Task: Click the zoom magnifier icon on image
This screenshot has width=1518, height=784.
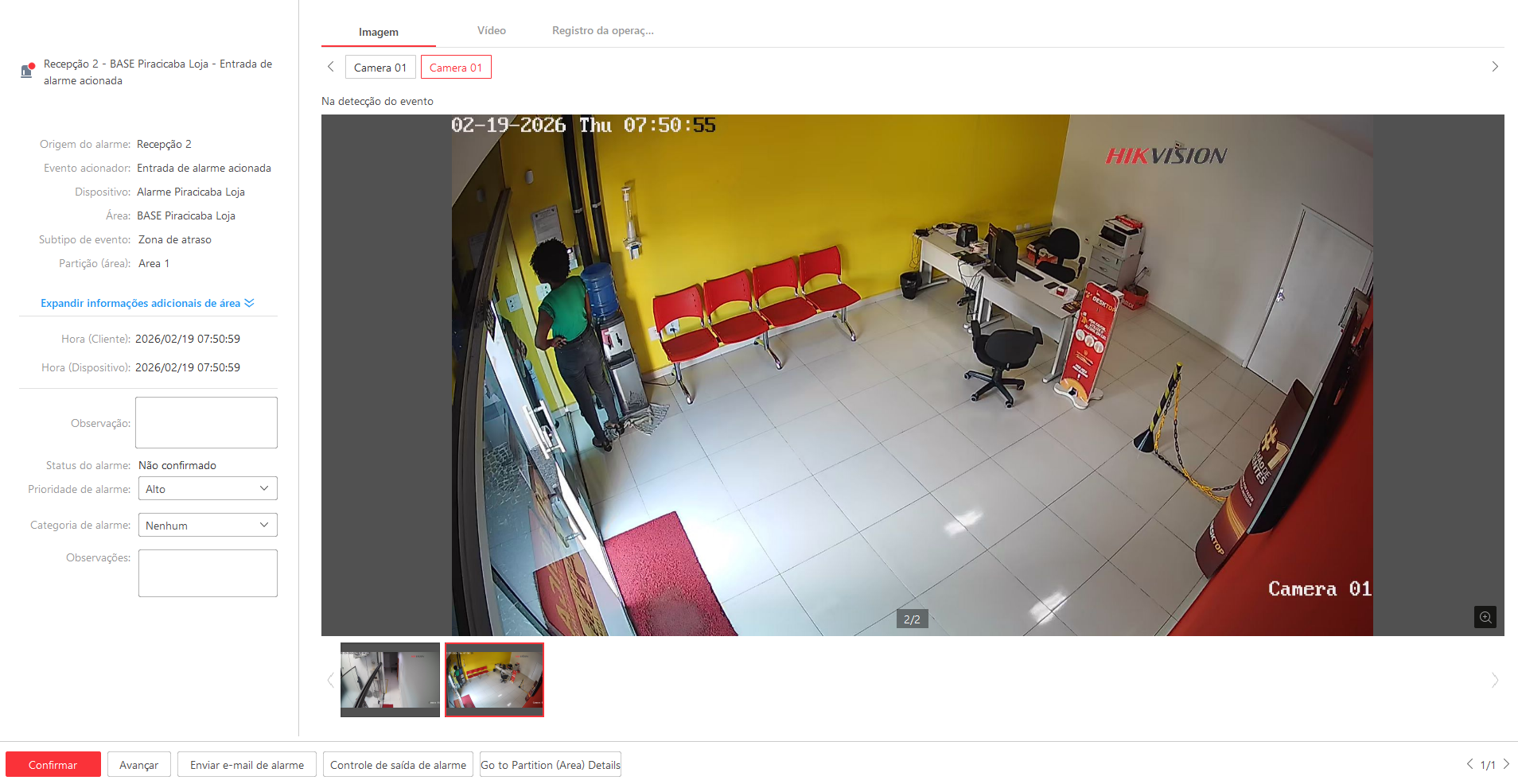Action: [x=1485, y=617]
